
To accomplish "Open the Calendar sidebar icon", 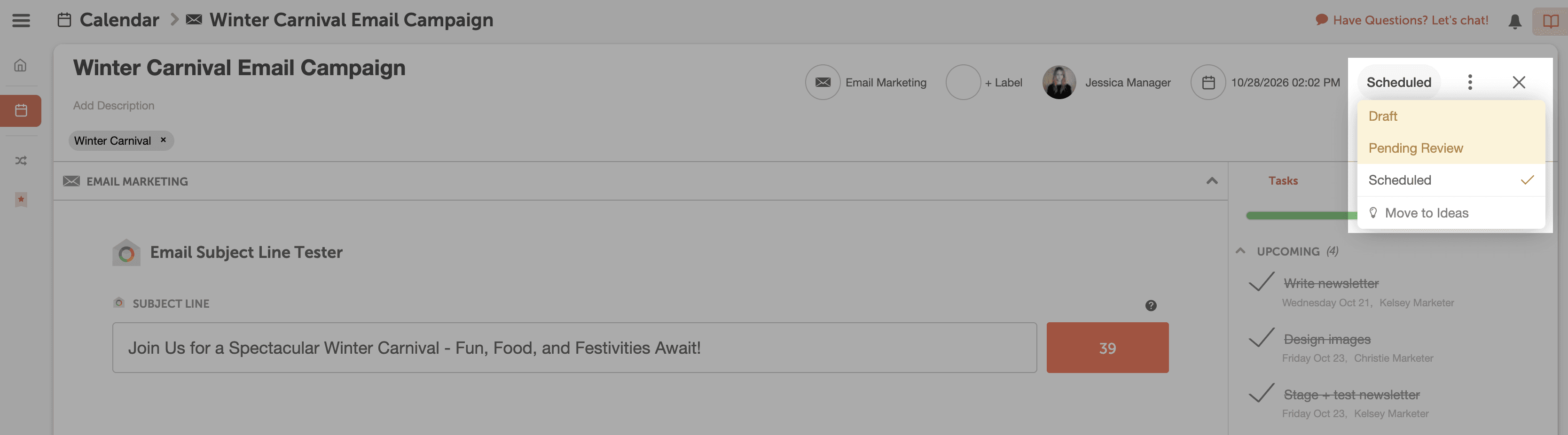I will coord(21,111).
